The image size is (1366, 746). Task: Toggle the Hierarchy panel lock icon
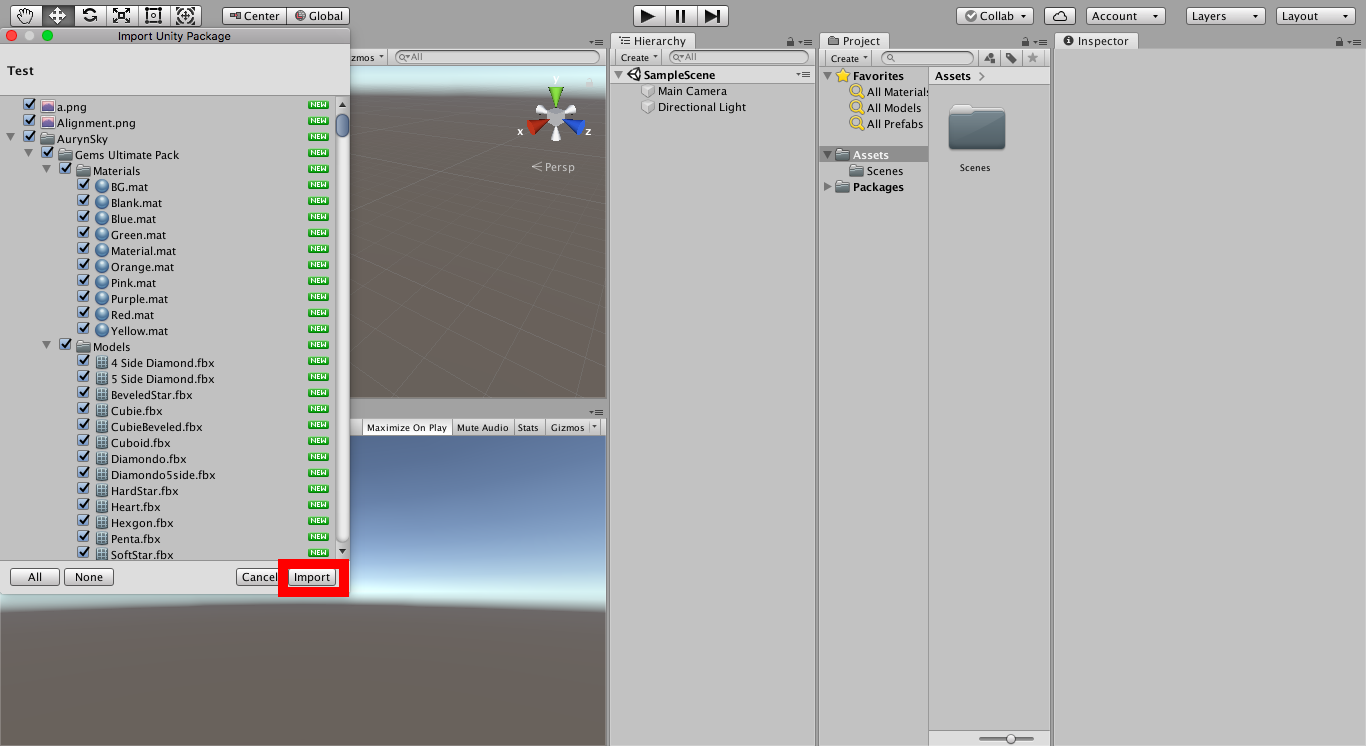click(x=791, y=42)
